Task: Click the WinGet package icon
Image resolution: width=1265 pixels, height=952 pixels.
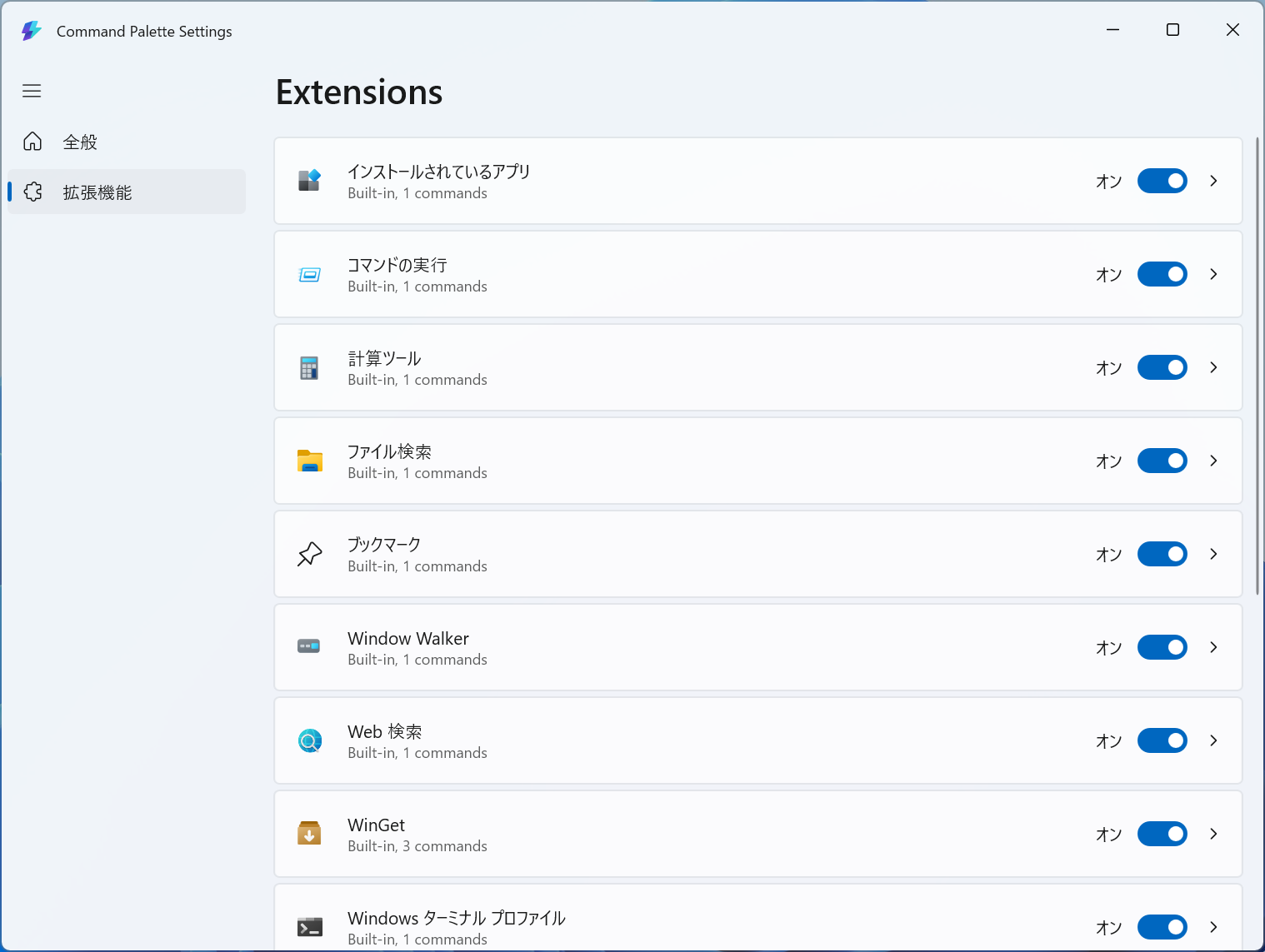Action: [x=309, y=833]
